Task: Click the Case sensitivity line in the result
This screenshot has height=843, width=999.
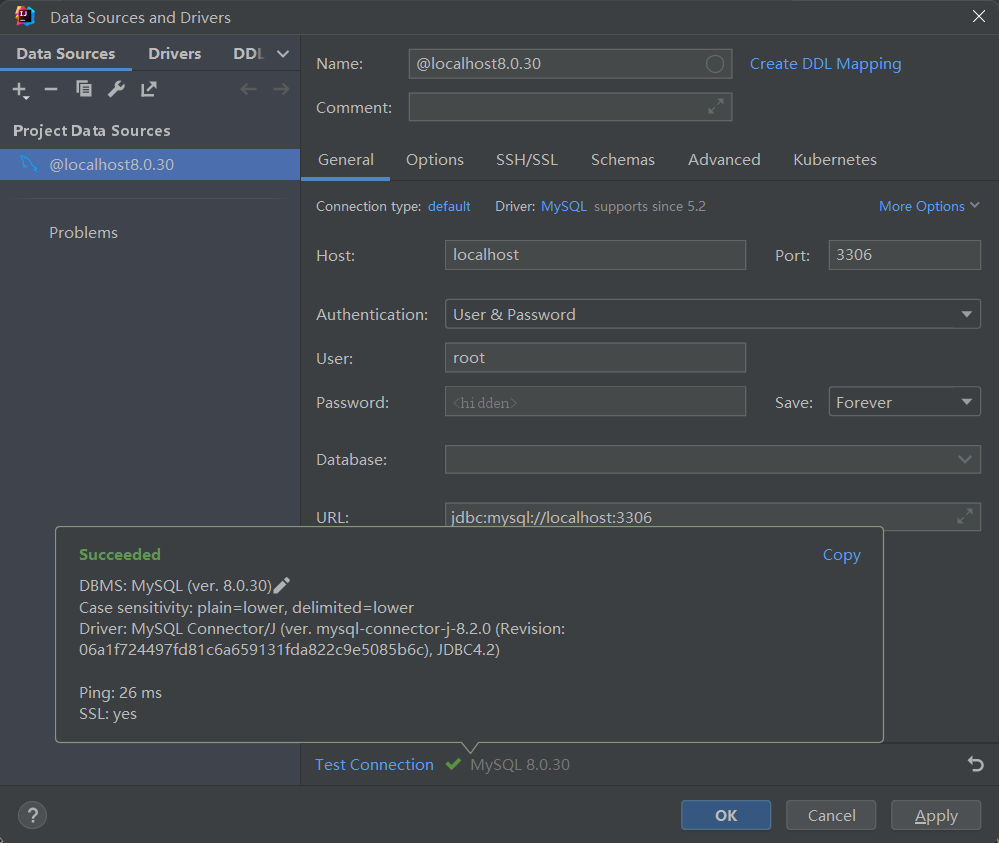Action: click(247, 607)
